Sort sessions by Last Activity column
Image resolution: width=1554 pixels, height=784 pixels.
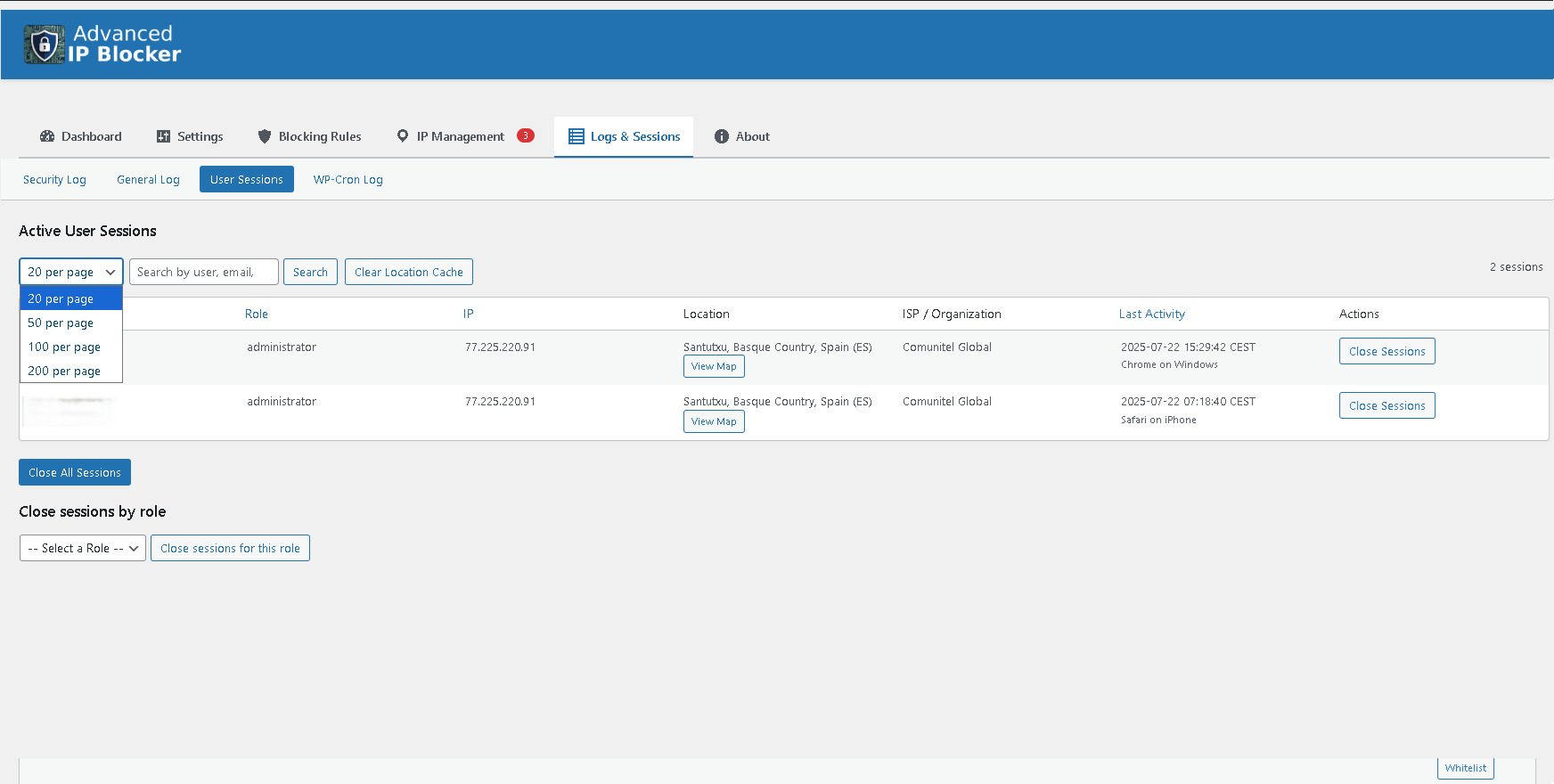click(x=1151, y=314)
